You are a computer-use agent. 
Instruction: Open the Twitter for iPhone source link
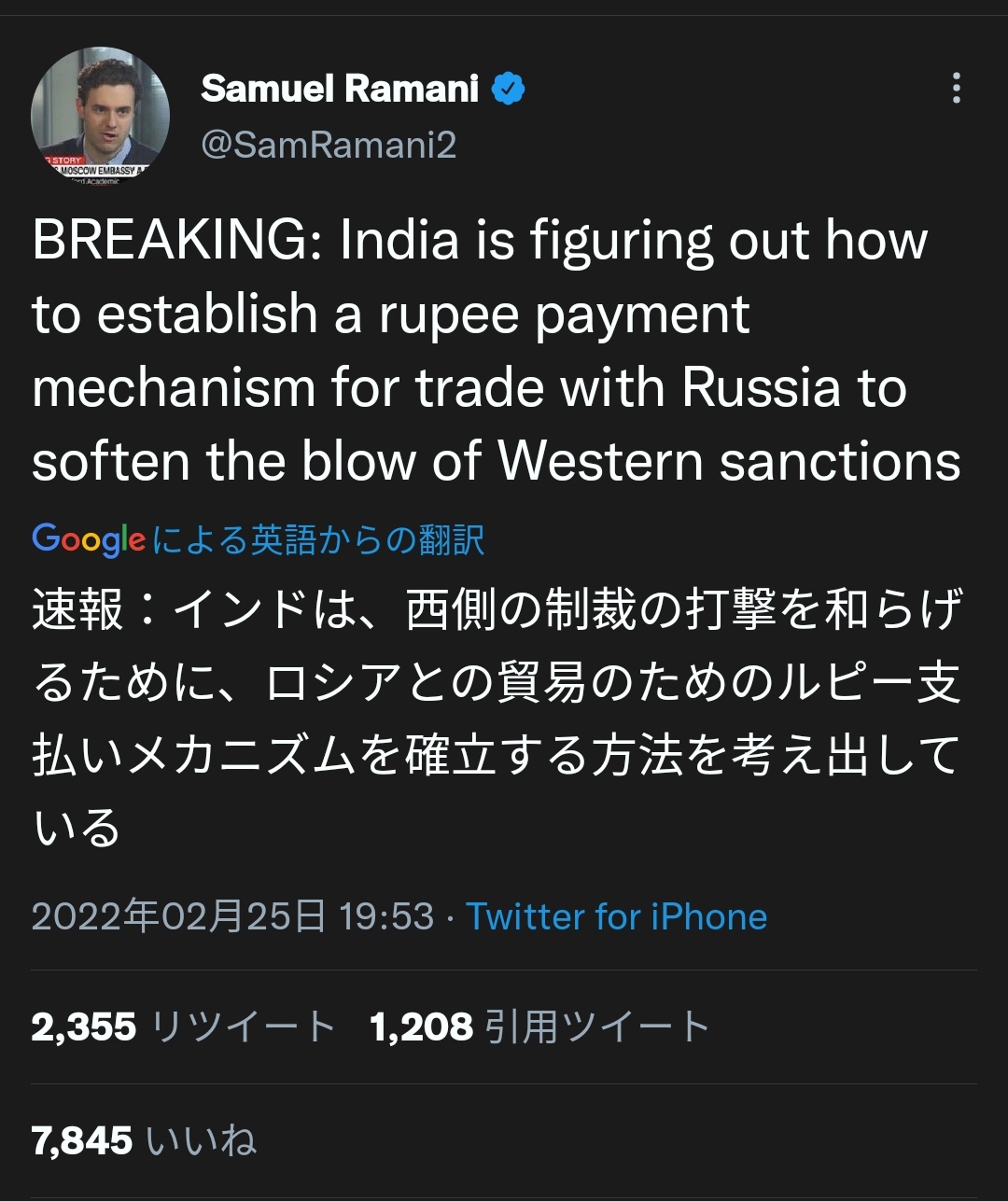[616, 916]
